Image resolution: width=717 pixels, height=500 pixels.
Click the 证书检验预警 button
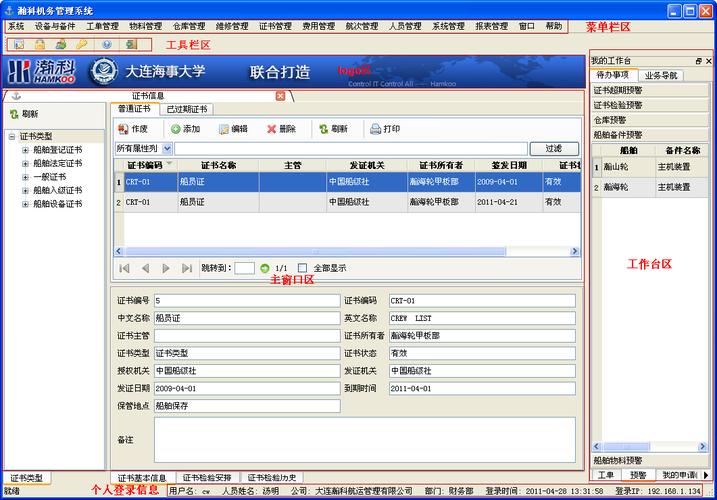[650, 105]
